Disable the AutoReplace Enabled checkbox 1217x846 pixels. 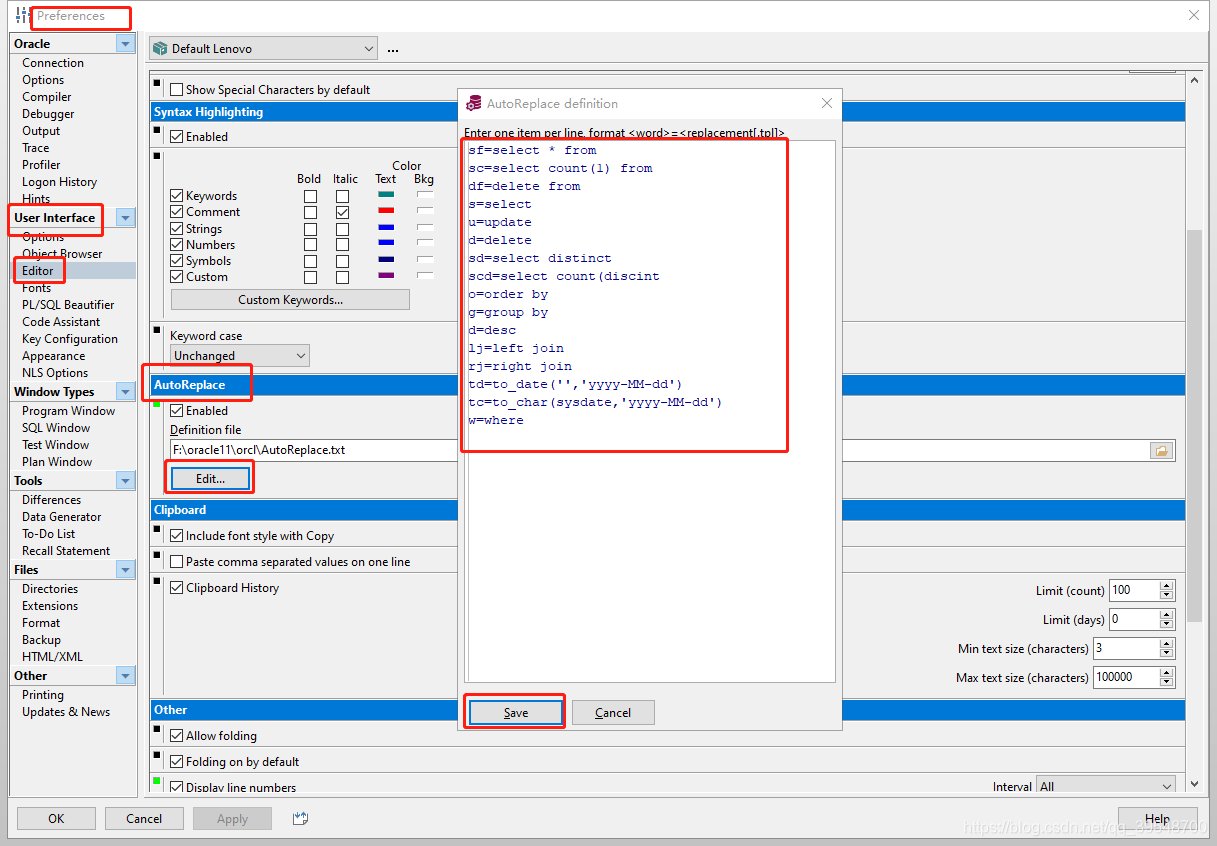pyautogui.click(x=177, y=410)
